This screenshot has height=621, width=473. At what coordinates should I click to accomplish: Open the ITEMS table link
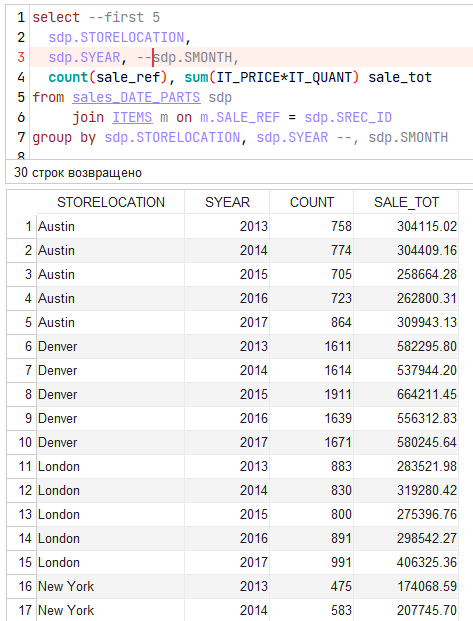(x=132, y=118)
